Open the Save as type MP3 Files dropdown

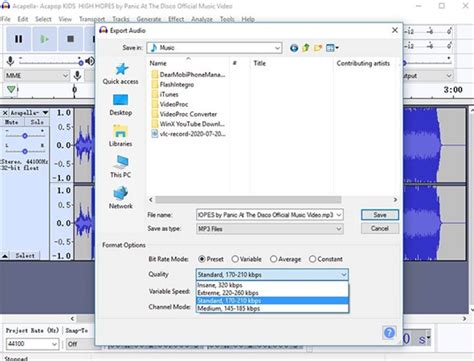point(270,229)
